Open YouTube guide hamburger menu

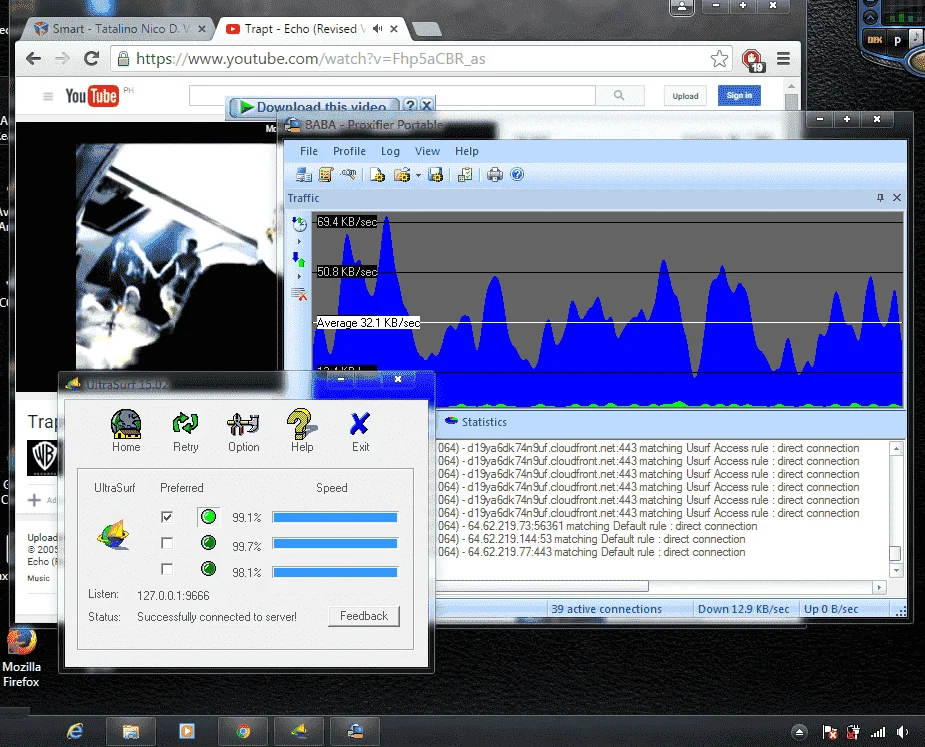pyautogui.click(x=48, y=96)
